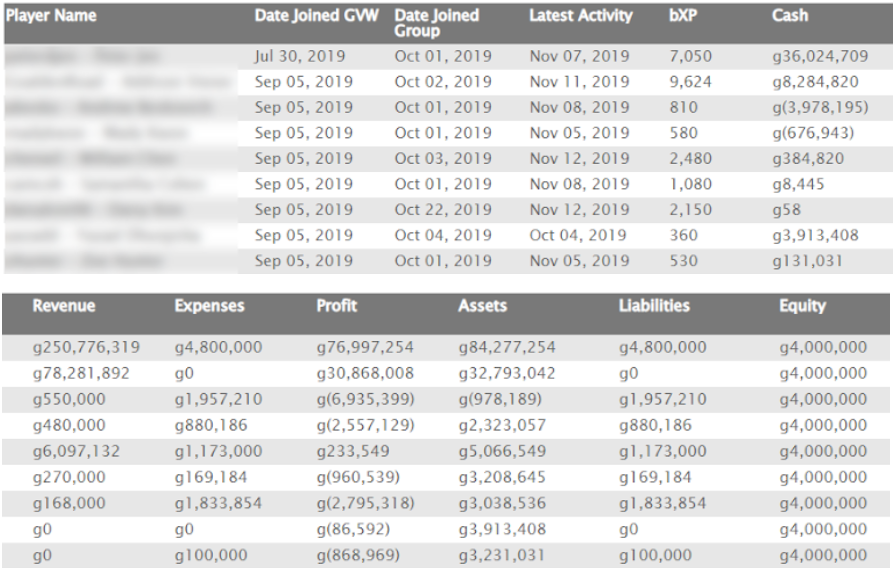
Task: Sort by the Expenses column header
Action: tap(209, 309)
